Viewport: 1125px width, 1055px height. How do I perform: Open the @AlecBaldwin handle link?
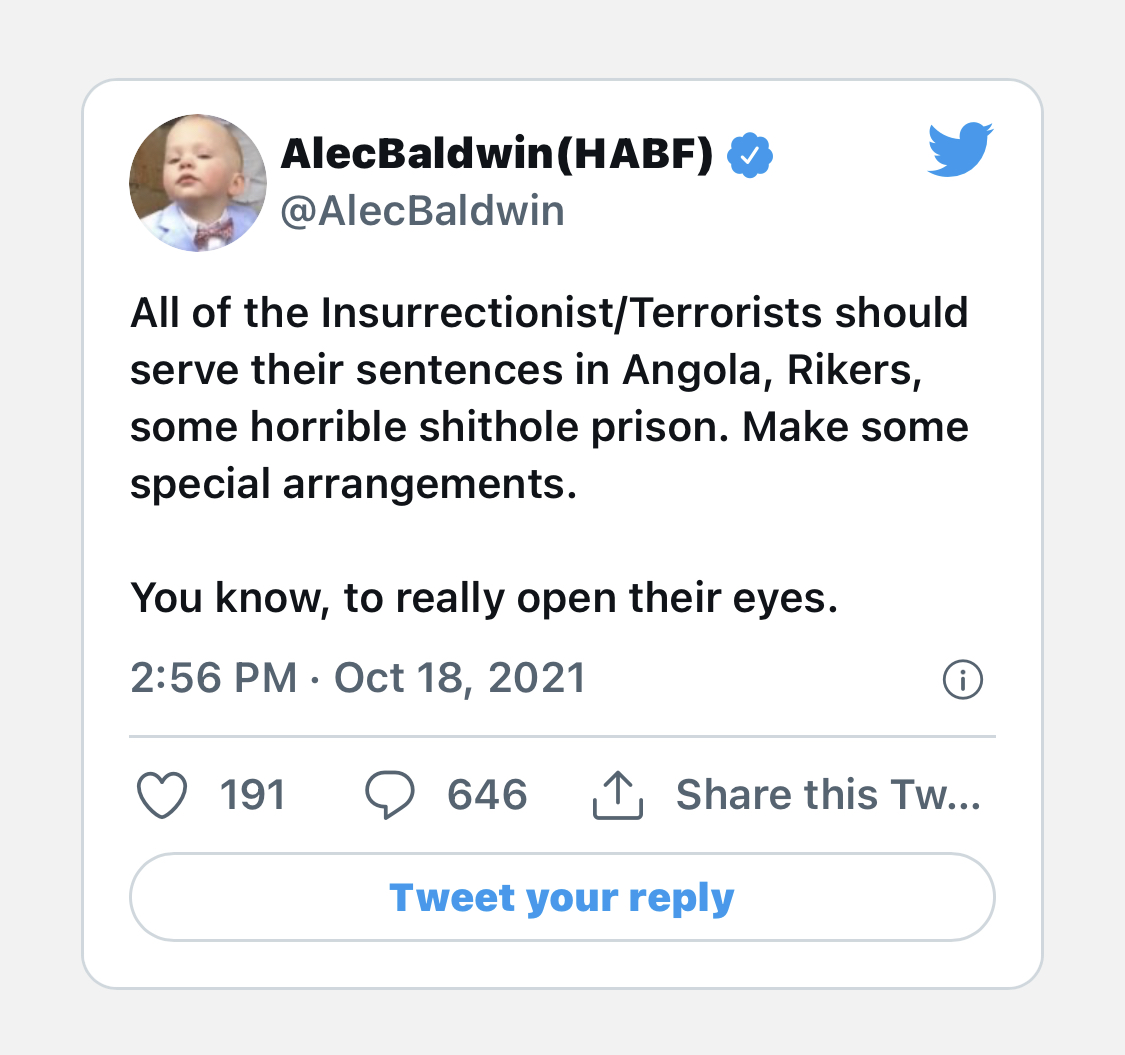coord(422,211)
